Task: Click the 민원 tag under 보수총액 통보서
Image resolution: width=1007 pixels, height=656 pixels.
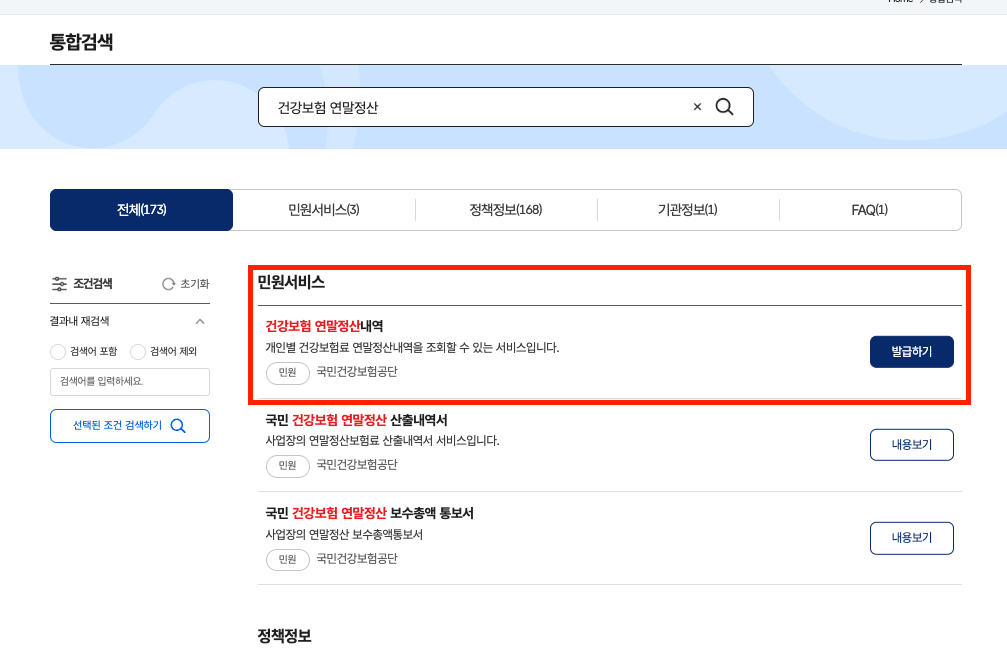Action: point(288,559)
